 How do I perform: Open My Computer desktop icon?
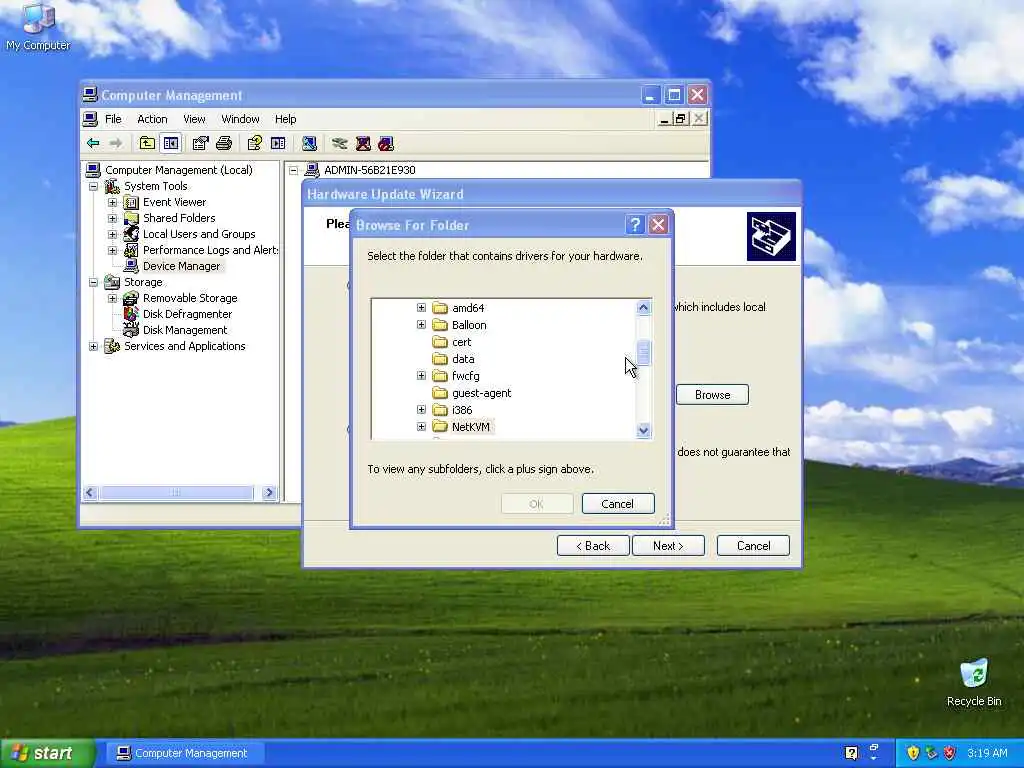(x=38, y=27)
